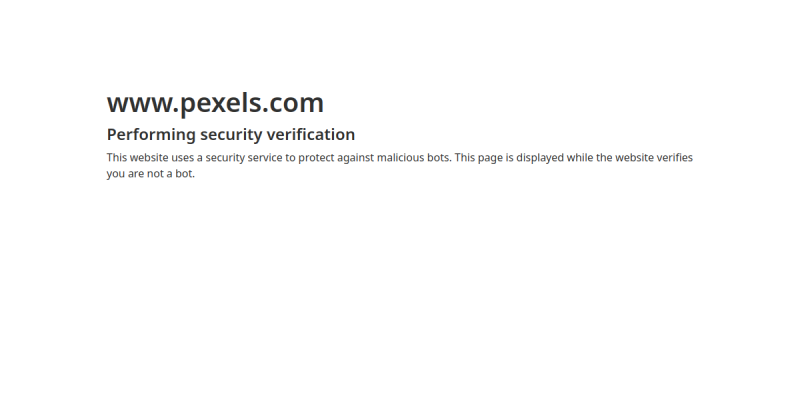This screenshot has width=800, height=400.
Task: Select "pexels" within the large domain heading
Action: (x=221, y=104)
